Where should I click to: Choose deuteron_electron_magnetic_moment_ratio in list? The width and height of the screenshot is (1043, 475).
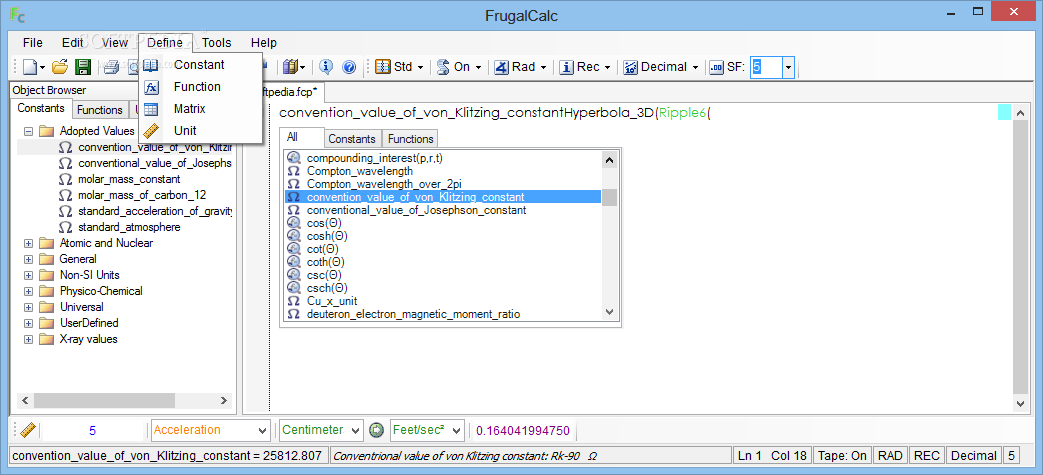tap(413, 313)
